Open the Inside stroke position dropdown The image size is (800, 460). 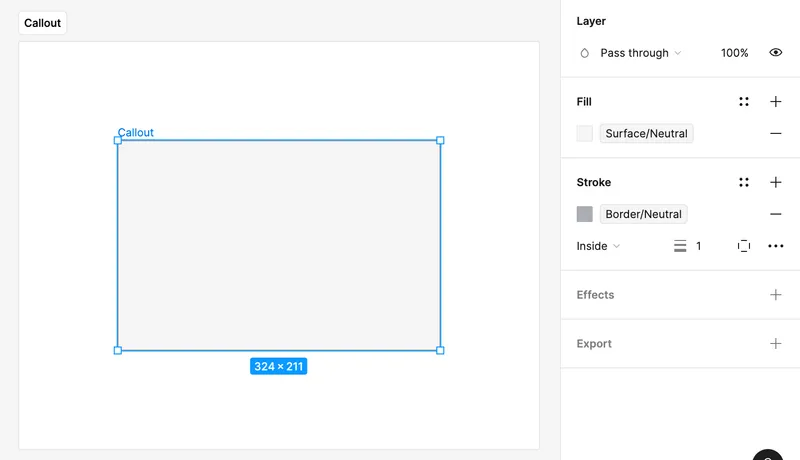(x=598, y=246)
